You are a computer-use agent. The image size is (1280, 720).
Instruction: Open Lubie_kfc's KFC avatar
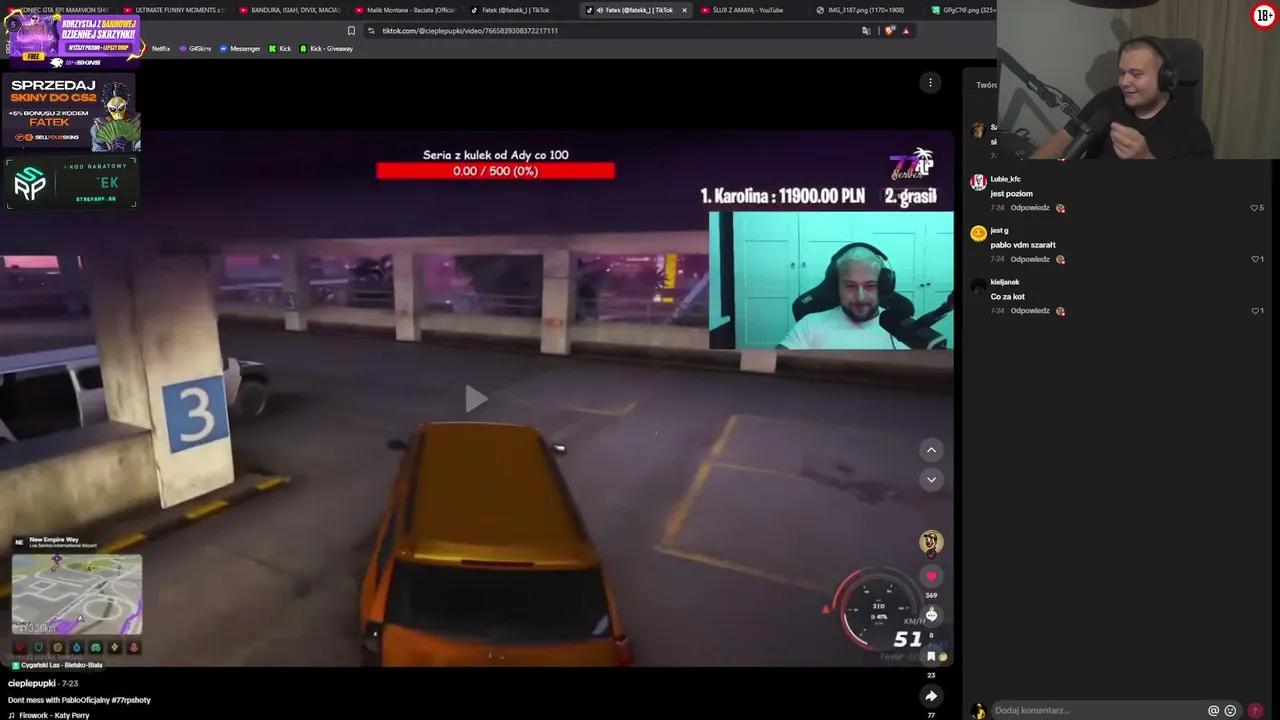(978, 182)
